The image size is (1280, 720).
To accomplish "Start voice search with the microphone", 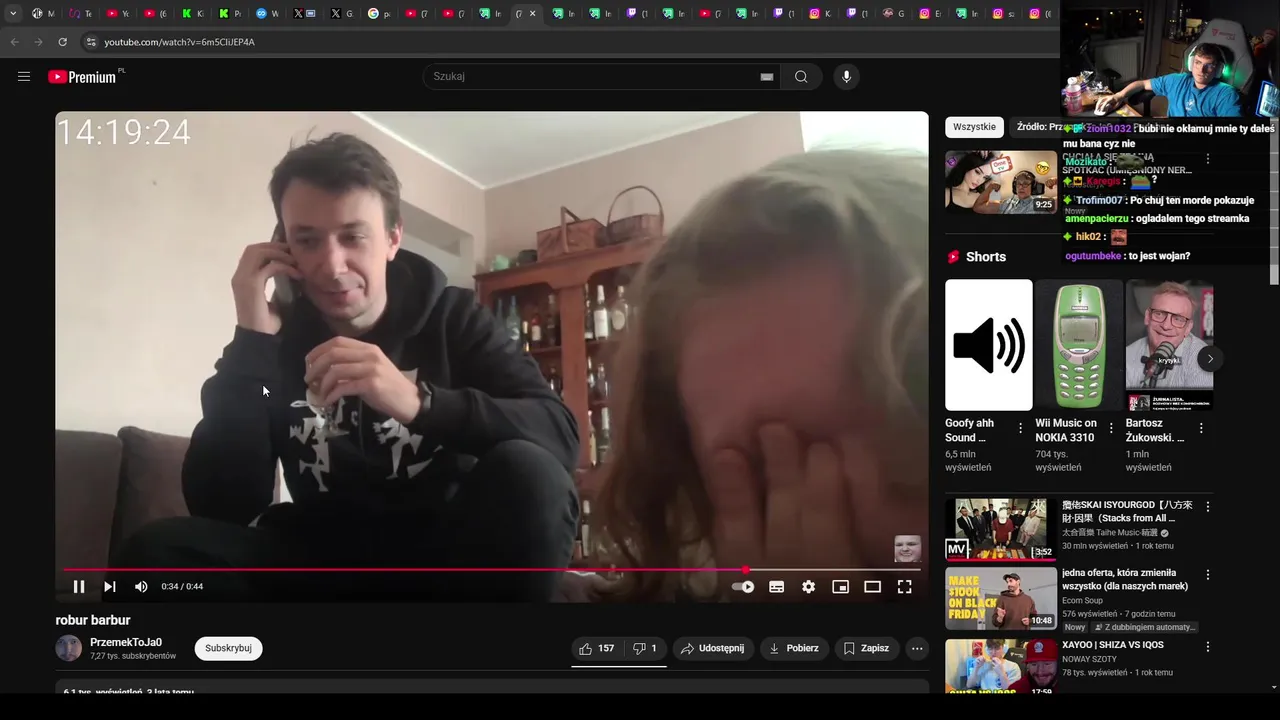I will click(x=846, y=77).
